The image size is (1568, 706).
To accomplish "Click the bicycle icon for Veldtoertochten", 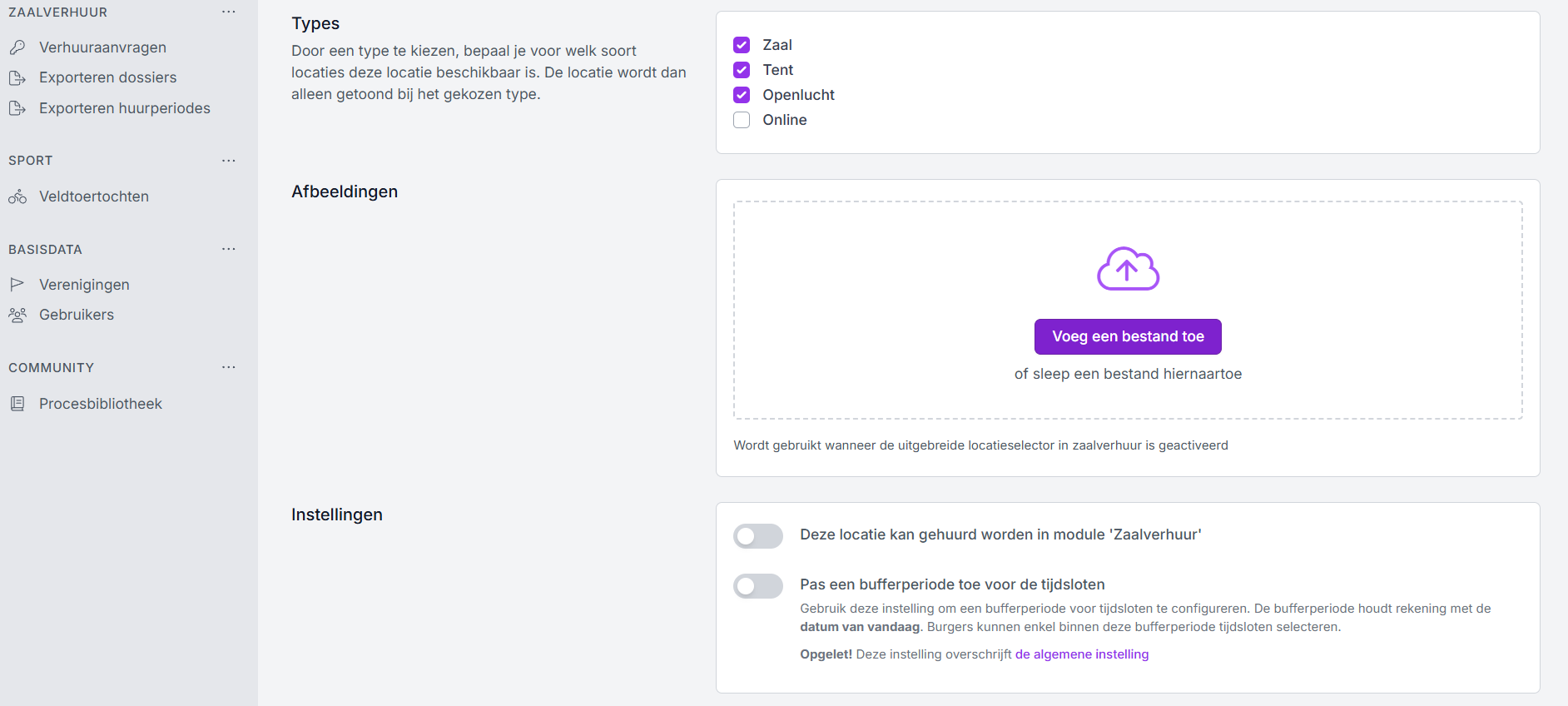I will (17, 197).
